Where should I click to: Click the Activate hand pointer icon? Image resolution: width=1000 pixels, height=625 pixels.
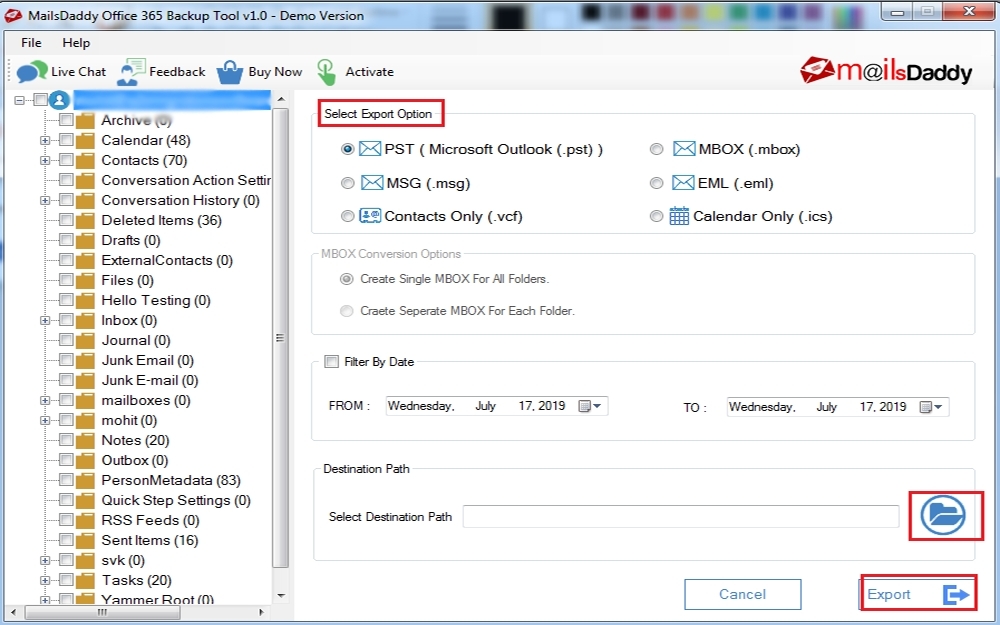(x=326, y=71)
